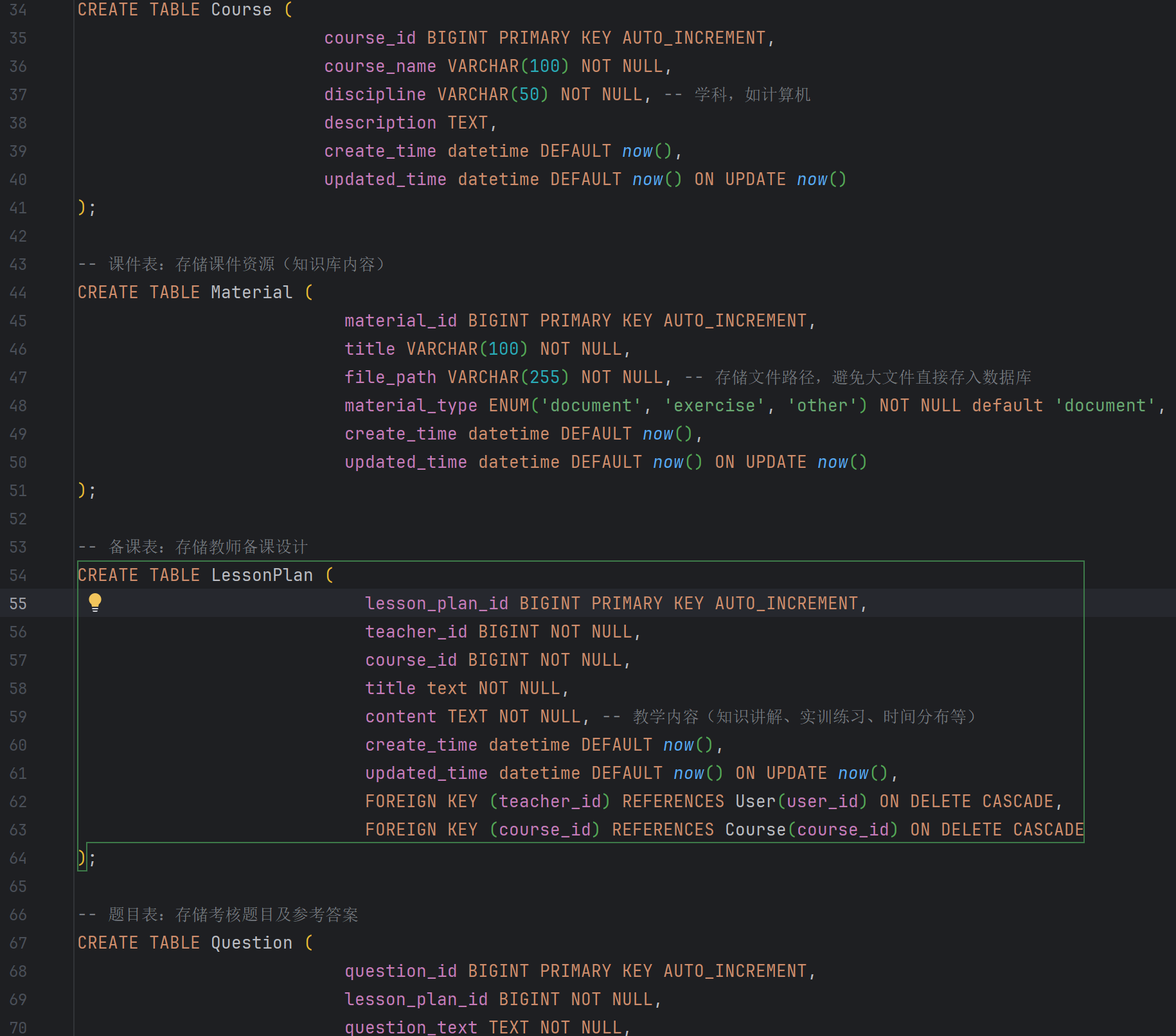The height and width of the screenshot is (1036, 1176).
Task: Click the comment above CREATE TABLE Question
Action: [218, 915]
